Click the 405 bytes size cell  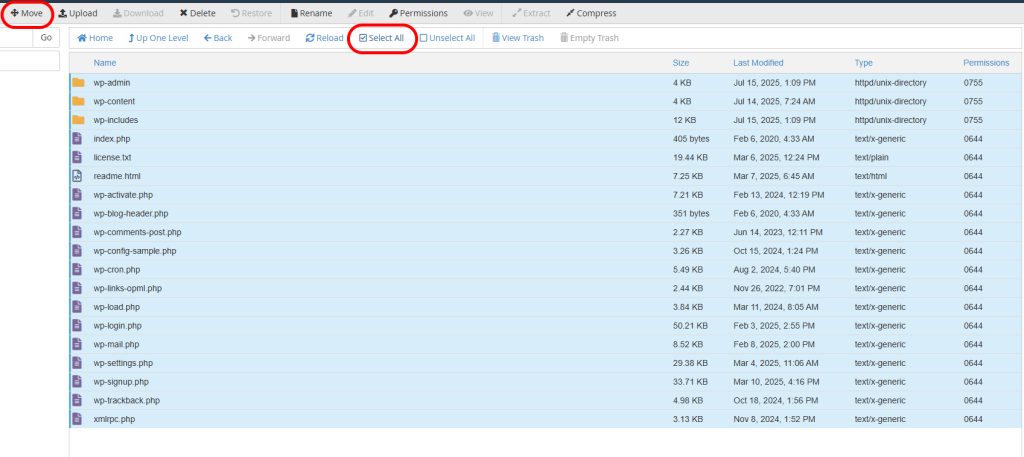tap(691, 139)
